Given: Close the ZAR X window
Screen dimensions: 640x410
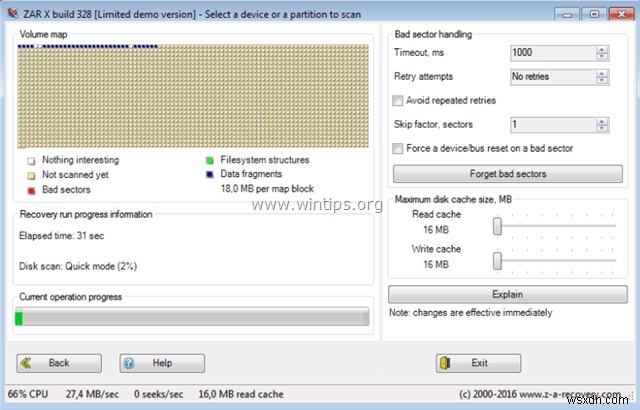Looking at the screenshot, I should tap(621, 14).
